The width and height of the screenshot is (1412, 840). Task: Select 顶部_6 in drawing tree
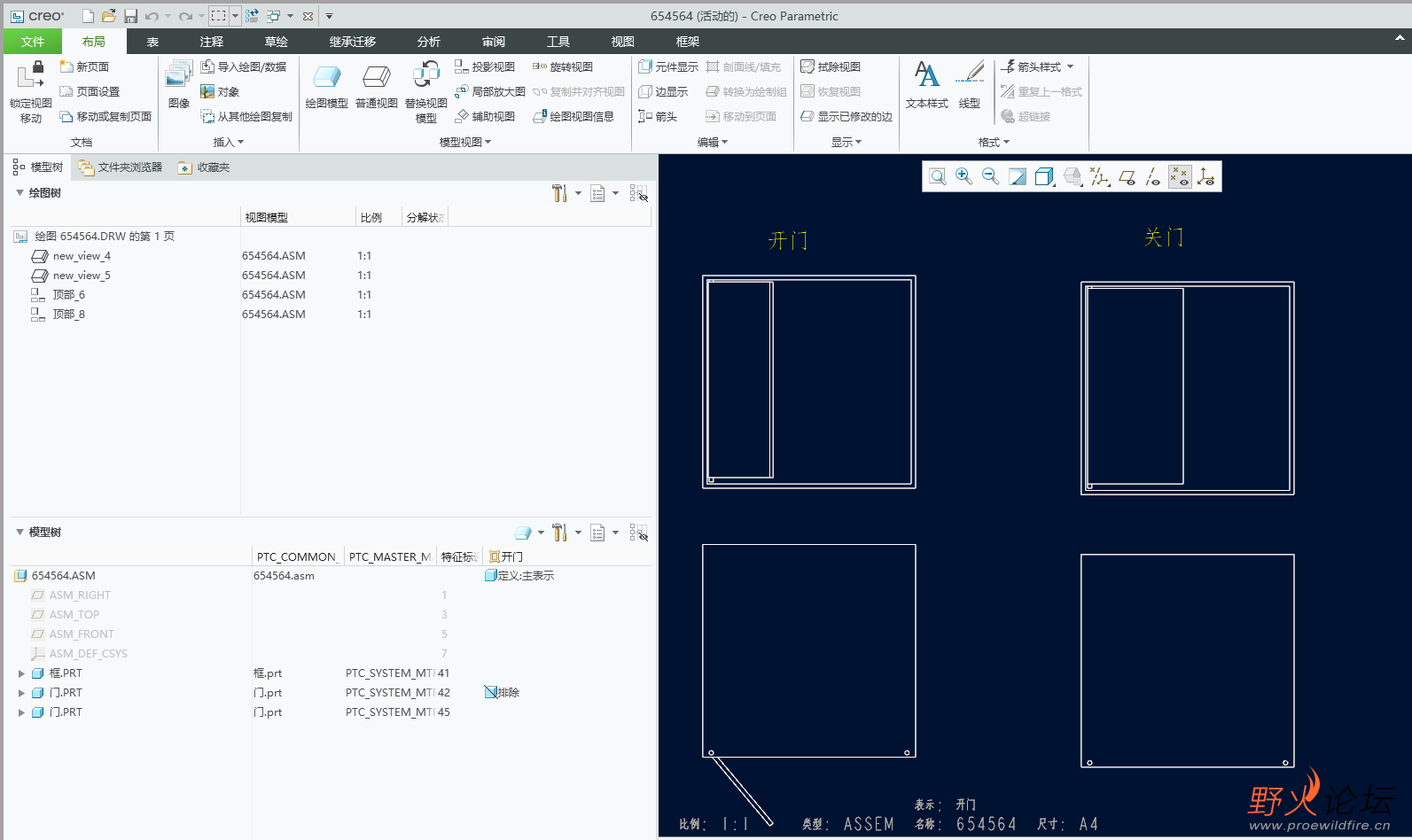pos(69,295)
